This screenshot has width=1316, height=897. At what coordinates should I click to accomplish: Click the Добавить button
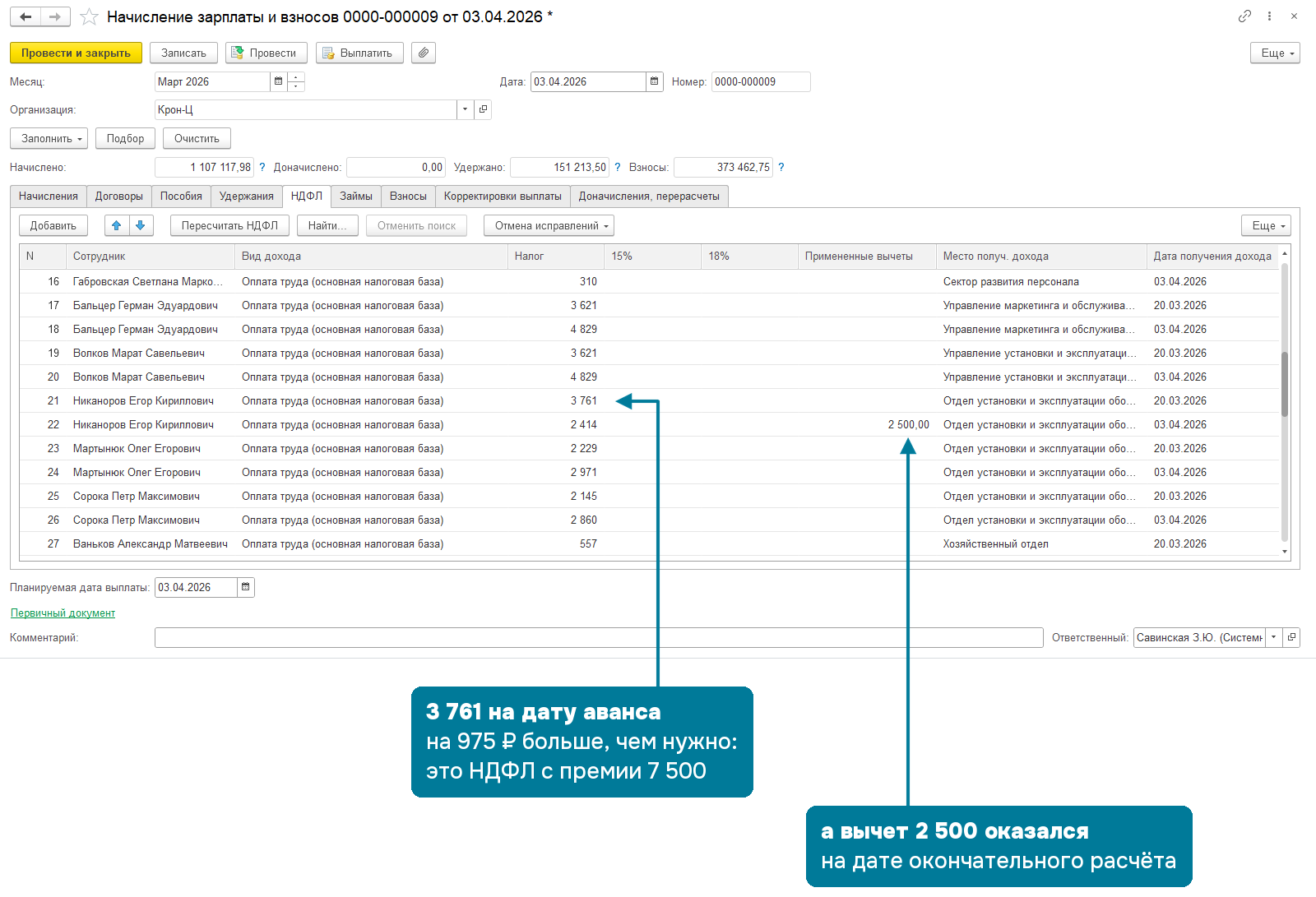point(53,225)
